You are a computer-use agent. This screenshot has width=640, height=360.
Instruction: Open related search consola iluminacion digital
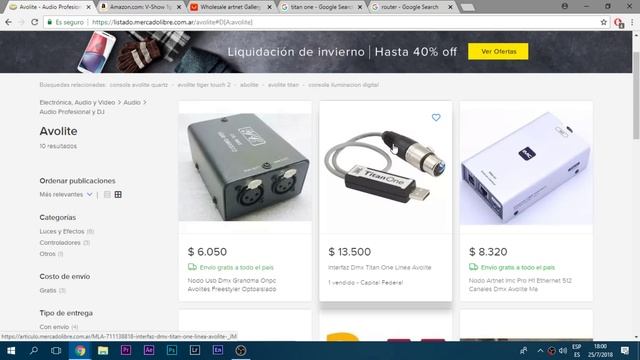click(343, 85)
